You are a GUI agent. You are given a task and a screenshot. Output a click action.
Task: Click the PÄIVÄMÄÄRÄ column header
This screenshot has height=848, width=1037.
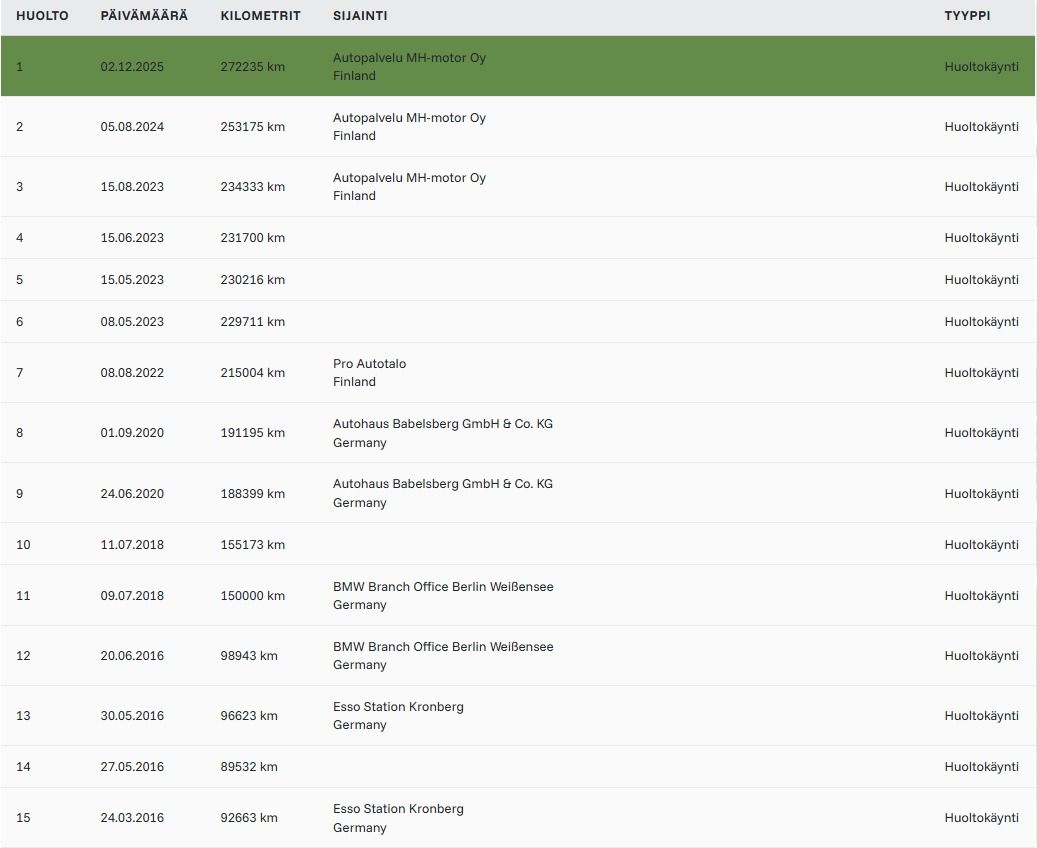click(144, 16)
